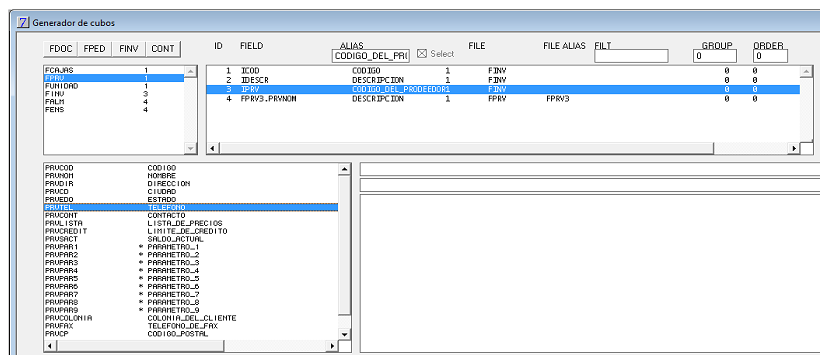Image resolution: width=836 pixels, height=362 pixels.
Task: Click the FDOC button
Action: click(61, 49)
